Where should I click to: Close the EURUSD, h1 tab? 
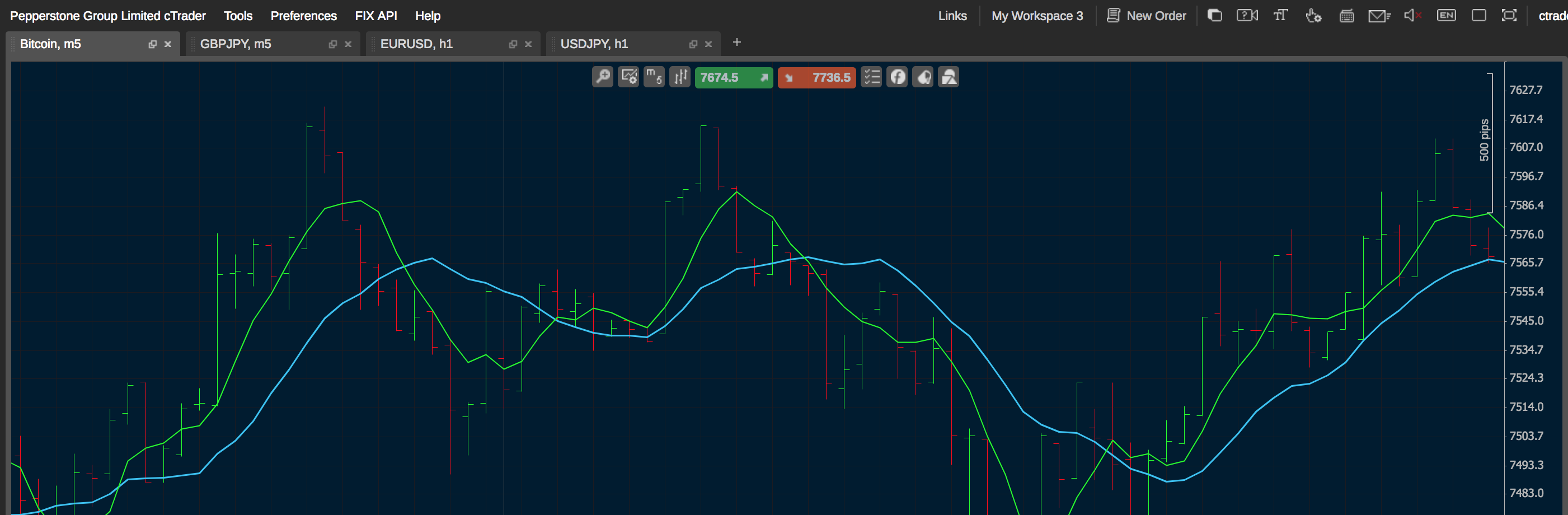528,44
